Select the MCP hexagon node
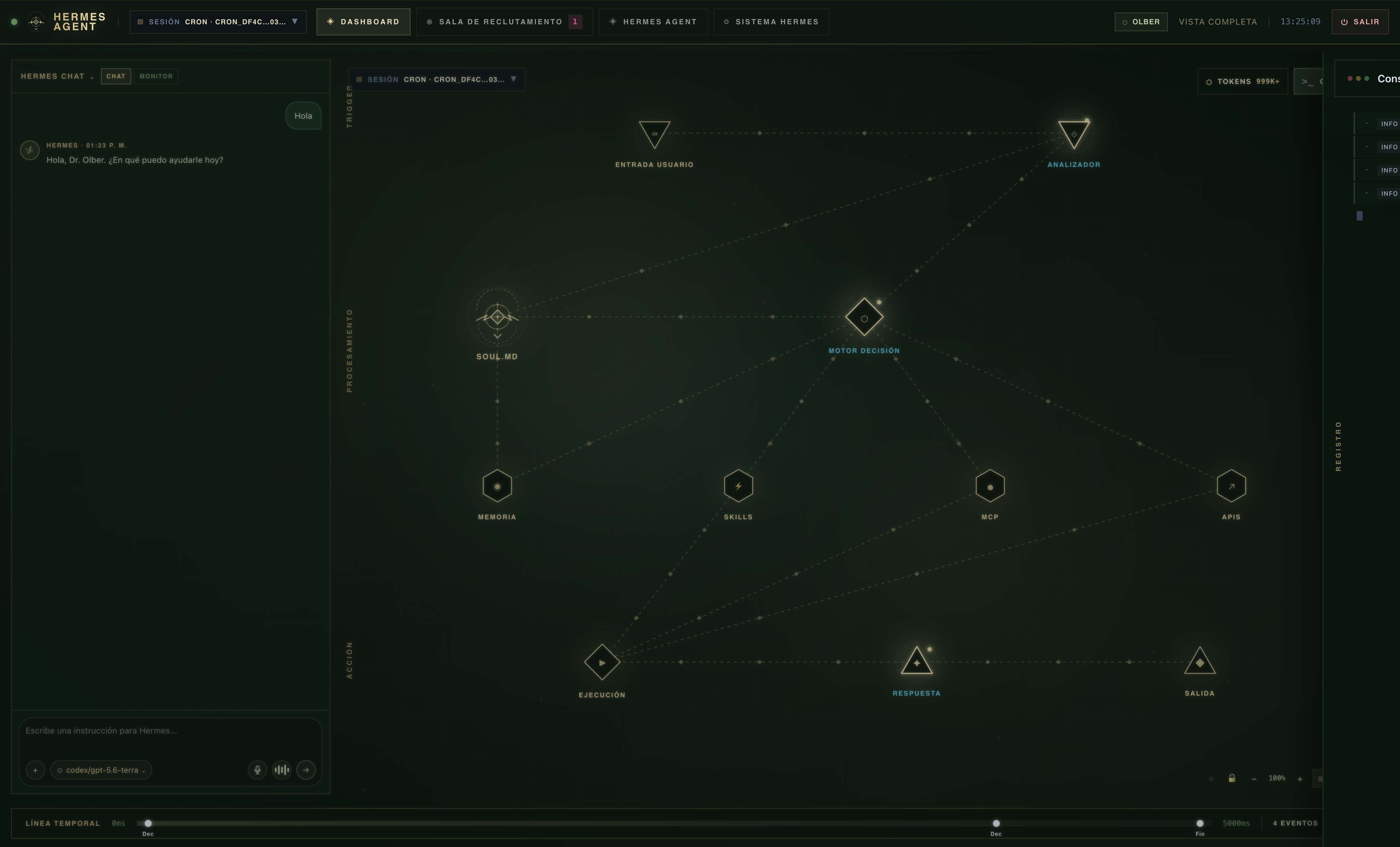Image resolution: width=1400 pixels, height=847 pixels. [x=990, y=485]
